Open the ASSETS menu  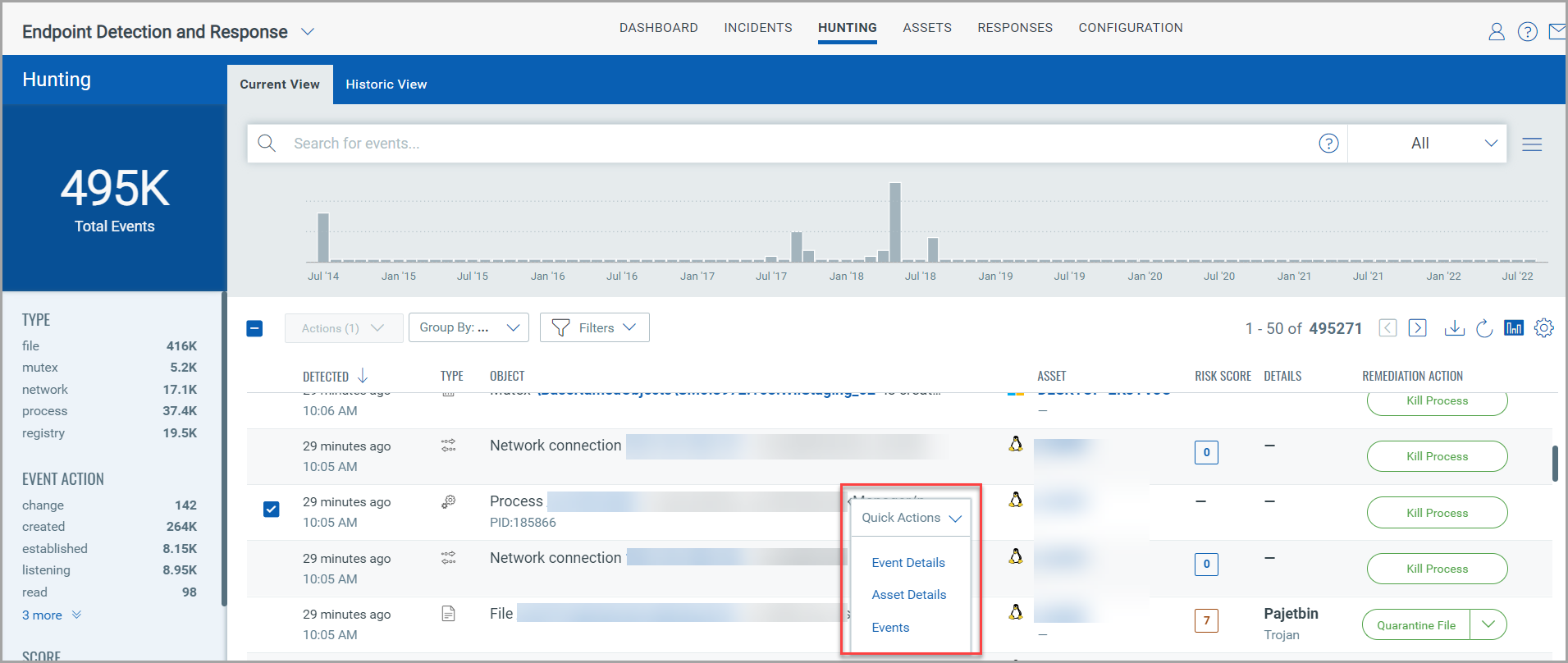click(x=927, y=28)
